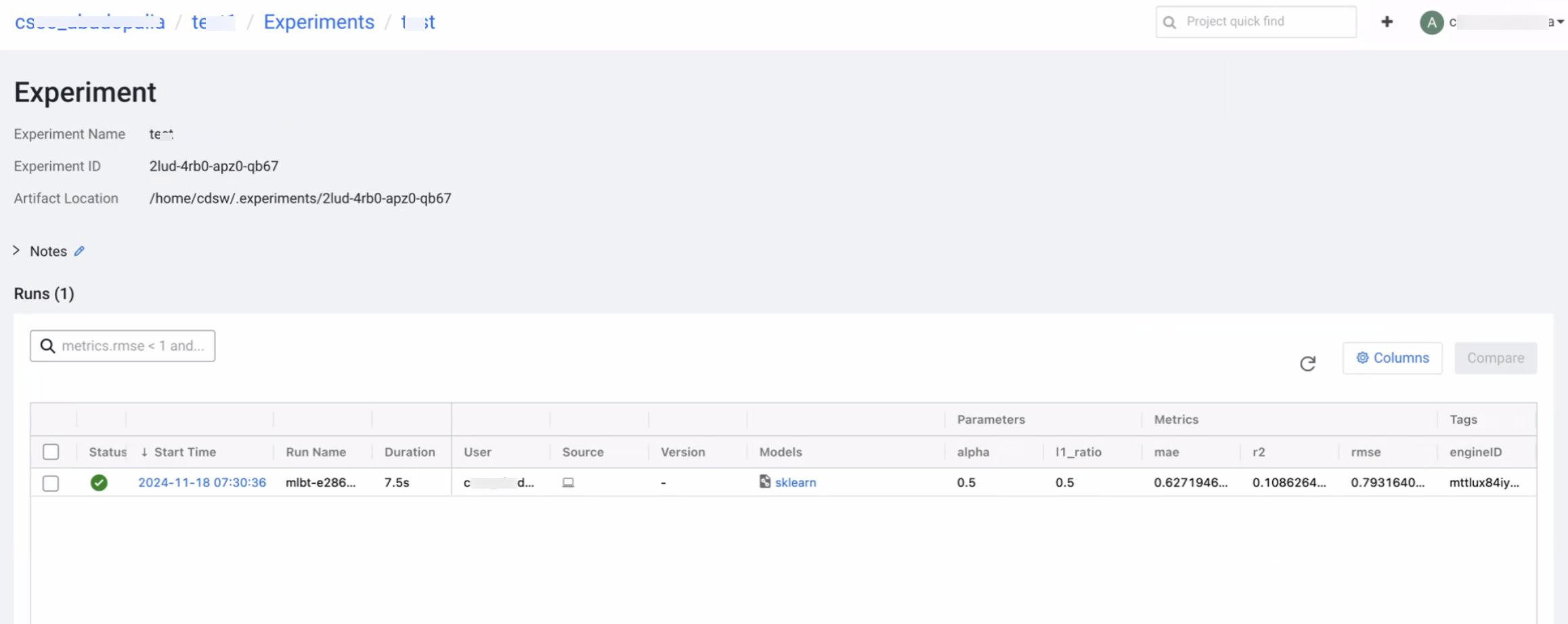Image resolution: width=1568 pixels, height=624 pixels.
Task: Click the metrics.rmse runs filter field
Action: pos(133,346)
